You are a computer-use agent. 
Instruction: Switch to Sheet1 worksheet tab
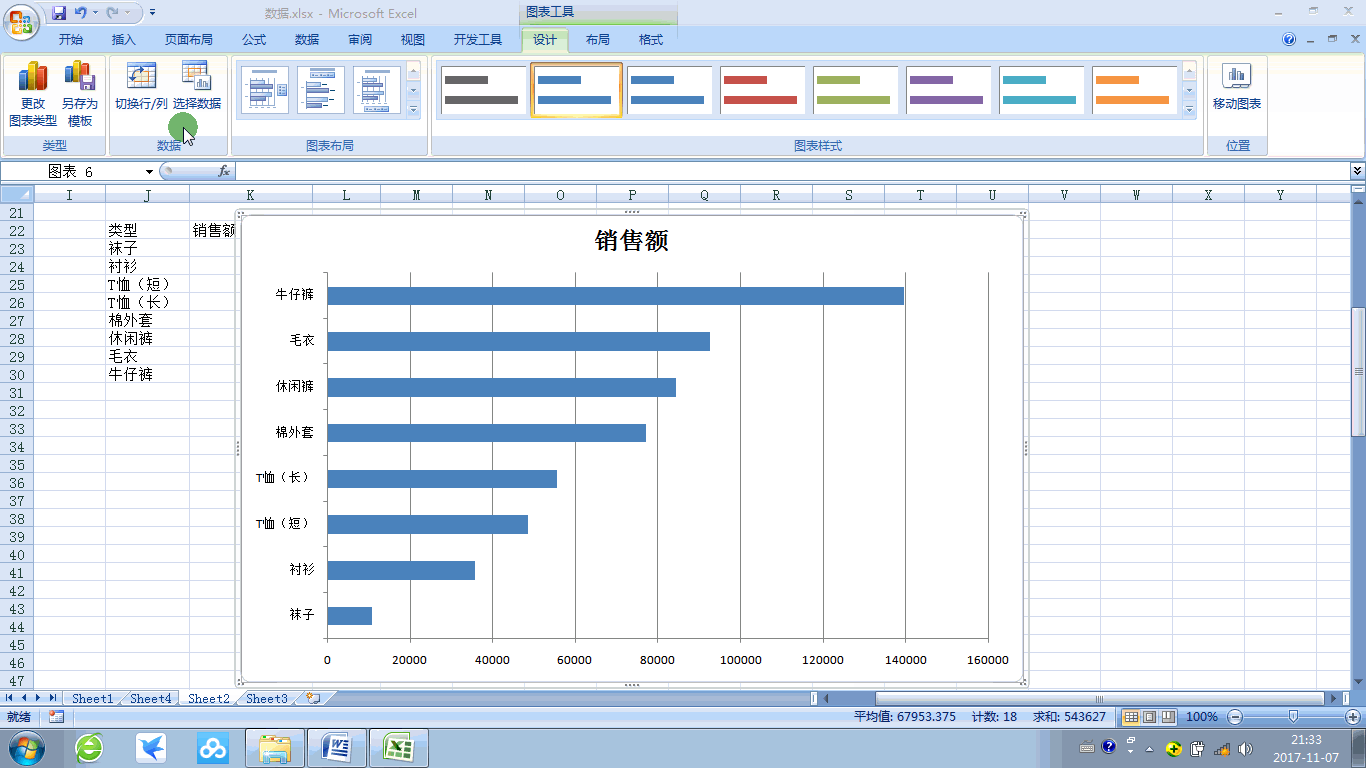pos(92,698)
